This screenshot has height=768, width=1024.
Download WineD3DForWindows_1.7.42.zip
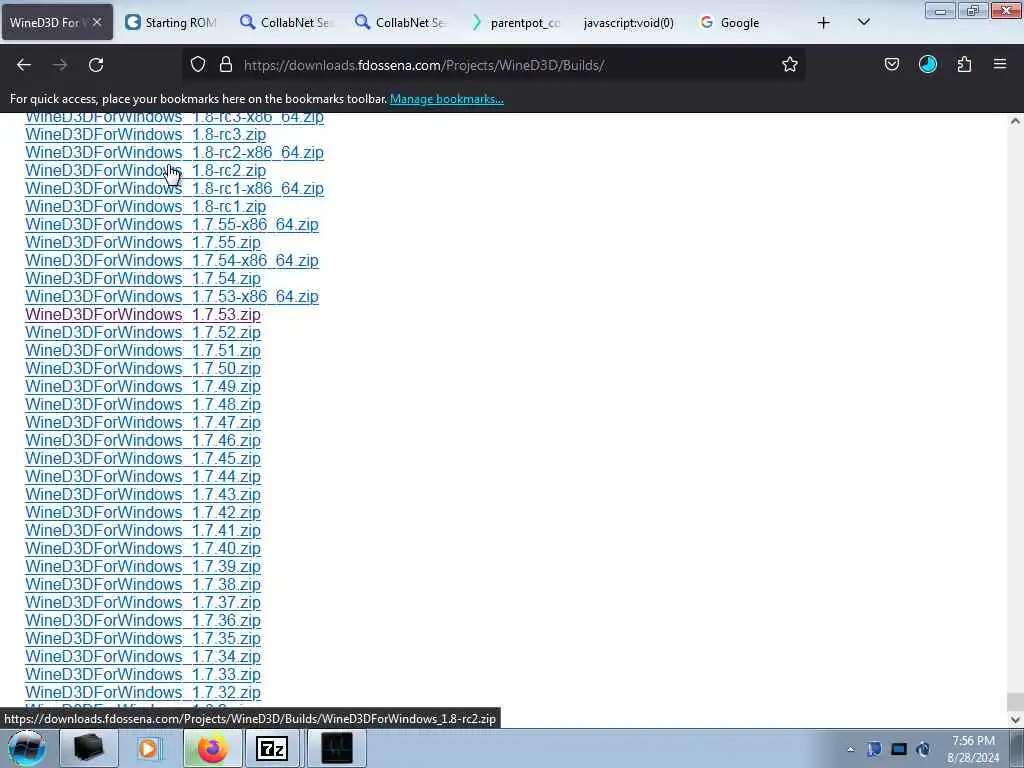click(x=143, y=513)
